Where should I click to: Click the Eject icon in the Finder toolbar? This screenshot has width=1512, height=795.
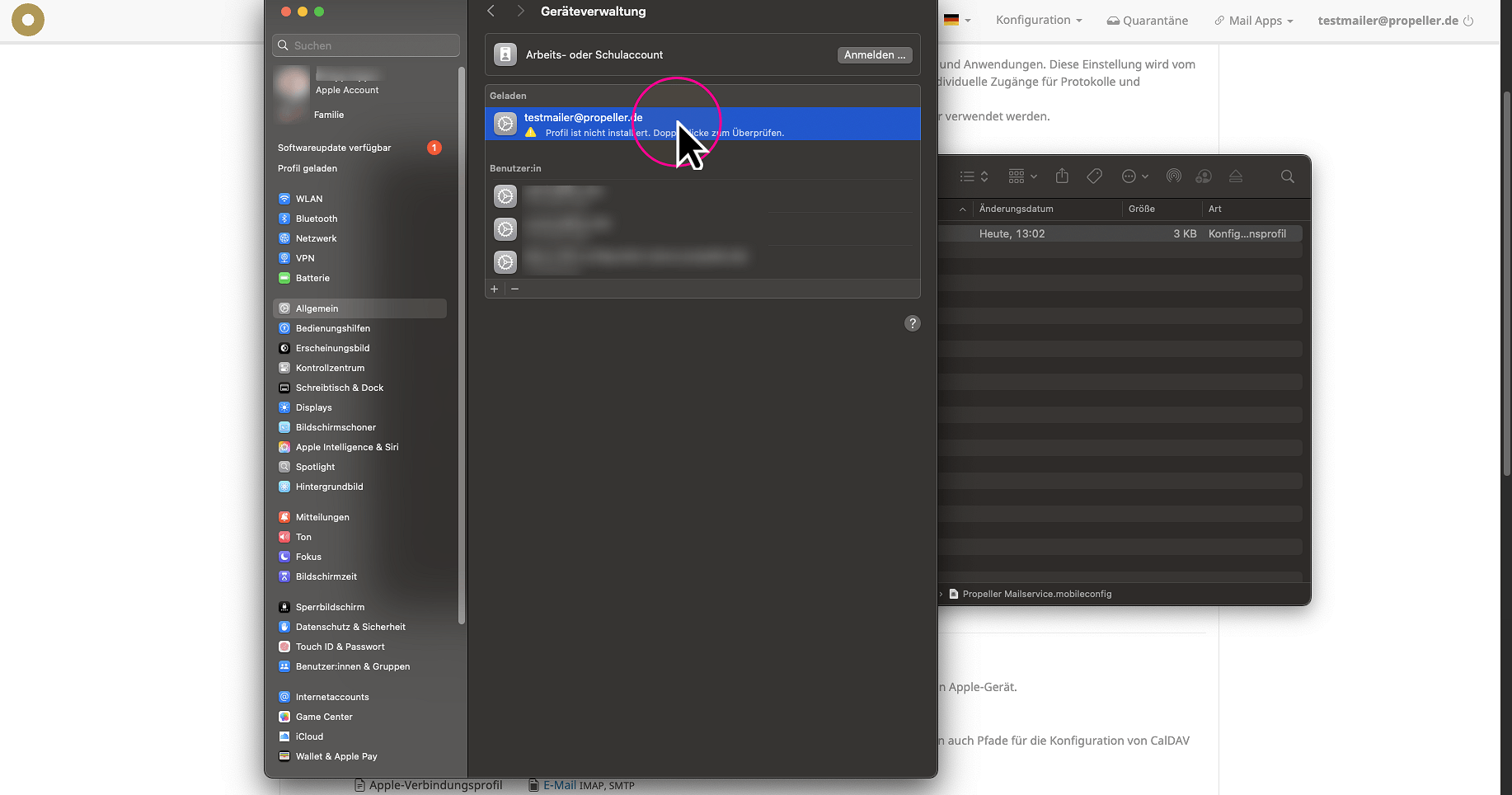pos(1236,176)
